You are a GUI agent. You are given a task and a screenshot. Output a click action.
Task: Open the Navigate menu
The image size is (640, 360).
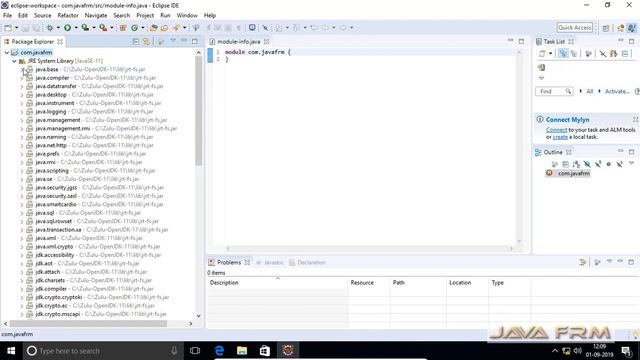[96, 16]
